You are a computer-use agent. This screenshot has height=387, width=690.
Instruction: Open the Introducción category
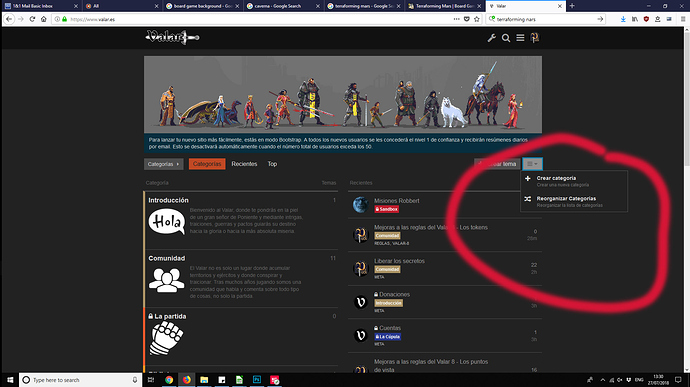coord(169,200)
